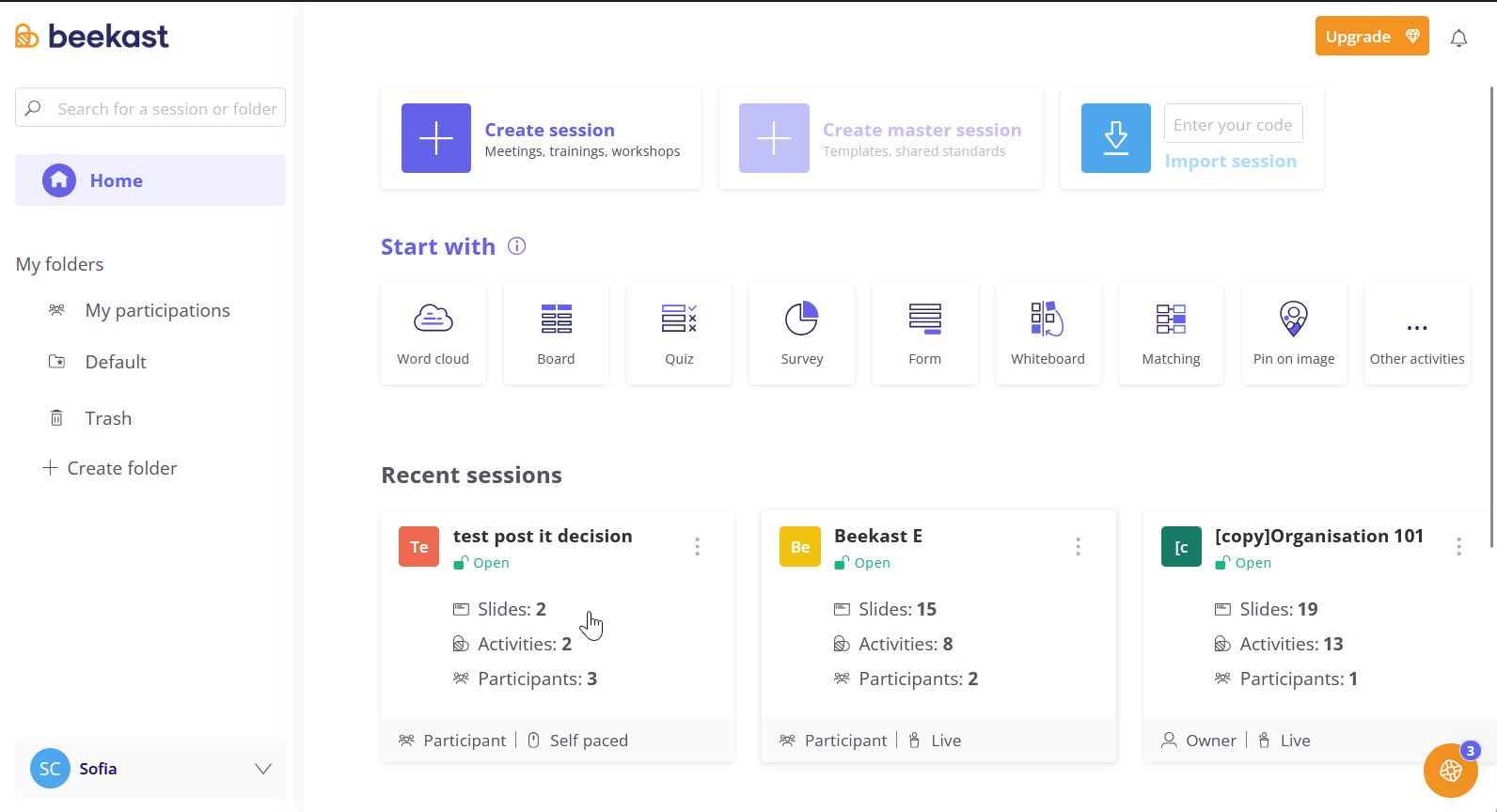
Task: Click the Enter your code field
Action: pyautogui.click(x=1233, y=124)
